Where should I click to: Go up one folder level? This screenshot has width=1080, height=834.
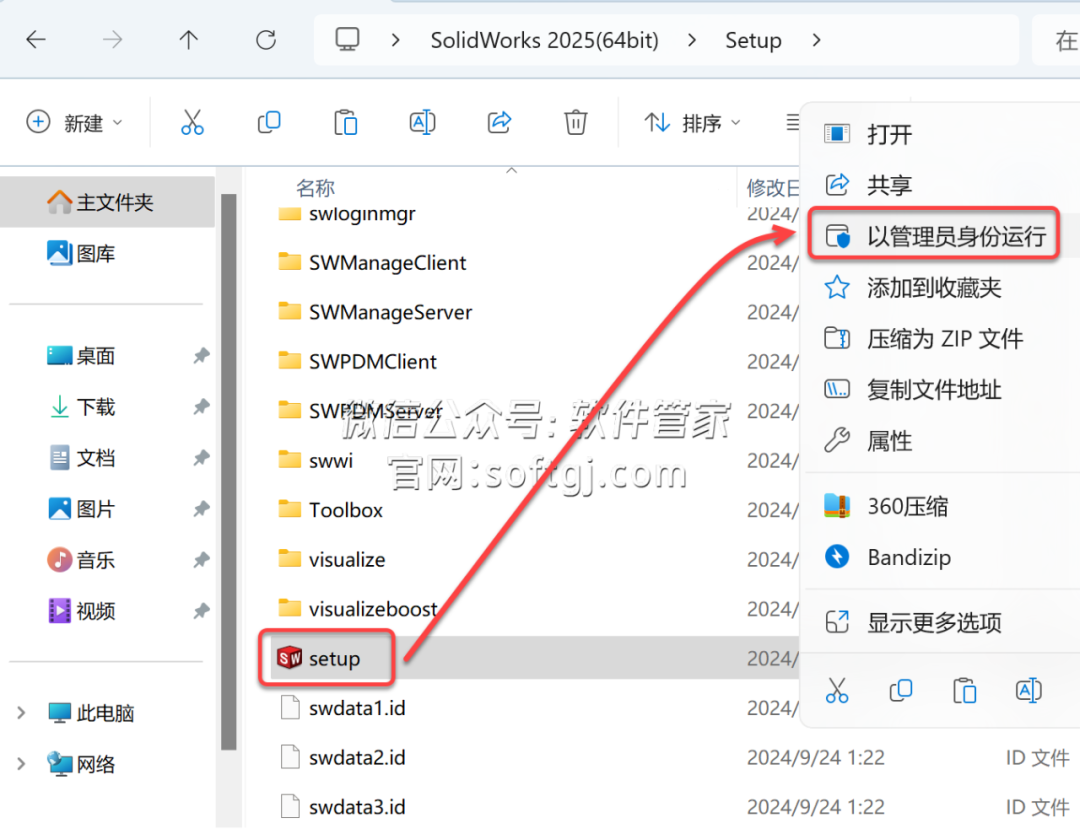tap(188, 40)
